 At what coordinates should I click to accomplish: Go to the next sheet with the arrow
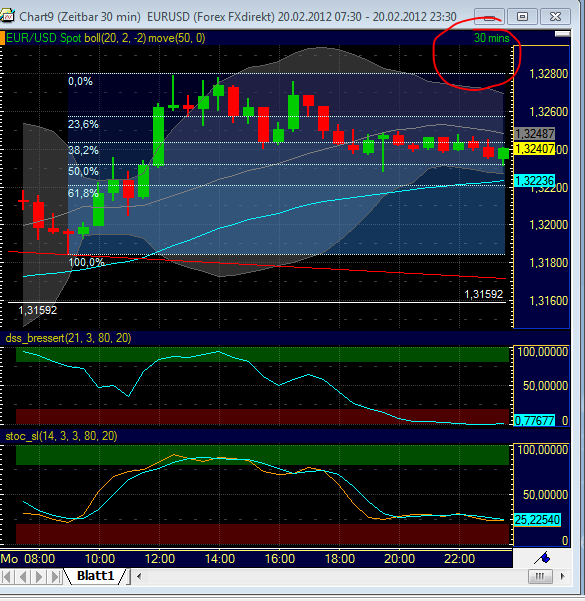tap(39, 576)
